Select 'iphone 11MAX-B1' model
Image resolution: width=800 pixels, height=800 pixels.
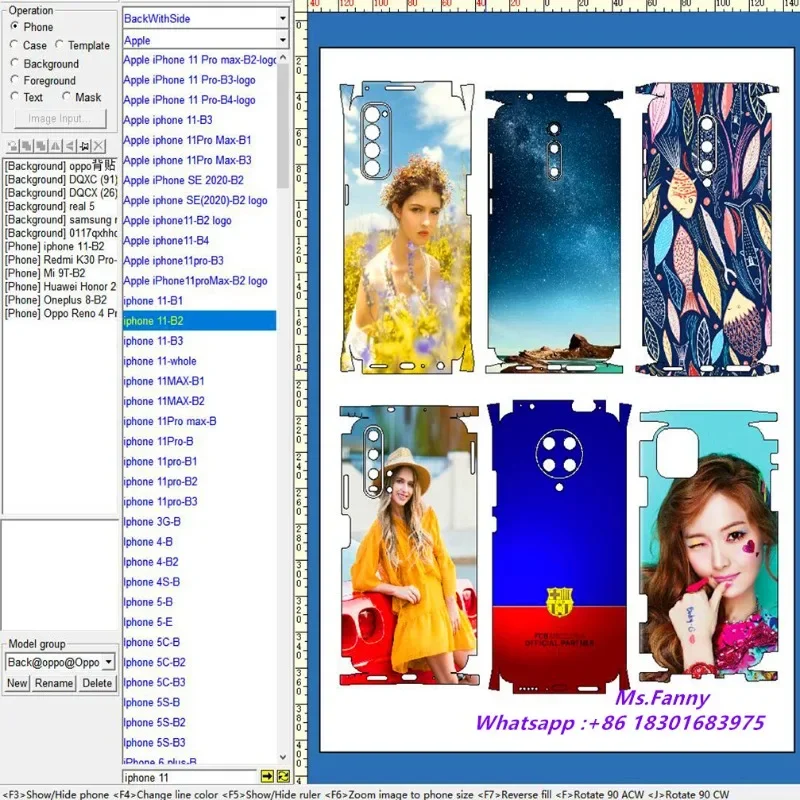tap(199, 381)
